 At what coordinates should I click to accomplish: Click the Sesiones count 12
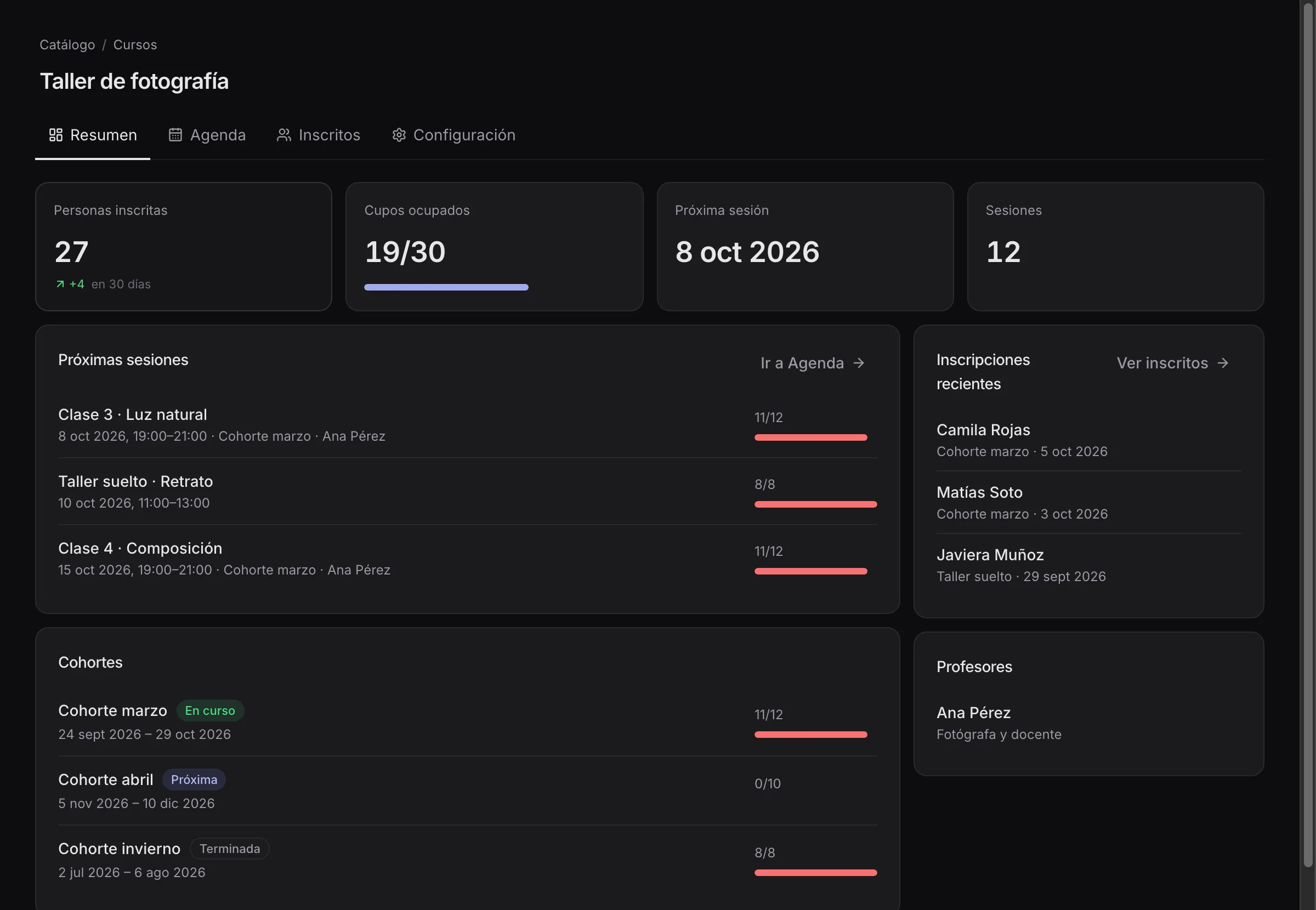click(x=1003, y=252)
